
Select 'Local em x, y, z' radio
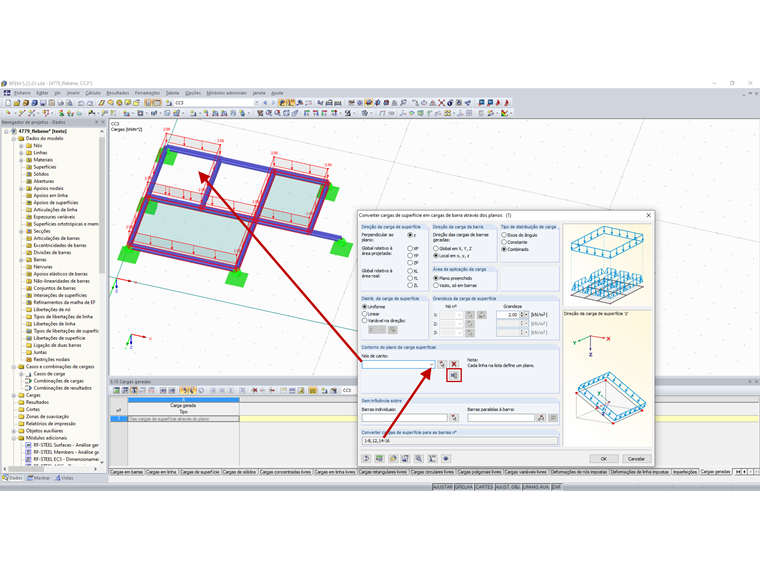[x=436, y=255]
